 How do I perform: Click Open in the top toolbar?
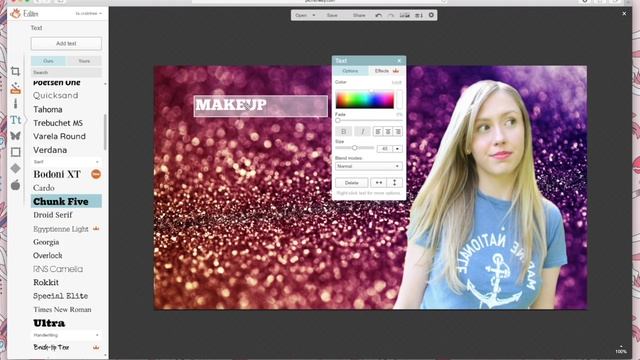point(301,16)
